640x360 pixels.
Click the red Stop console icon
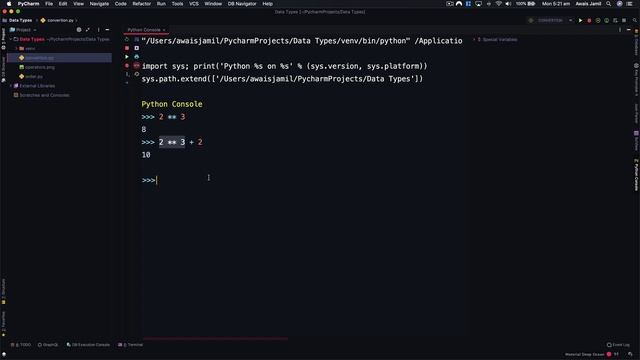click(127, 48)
